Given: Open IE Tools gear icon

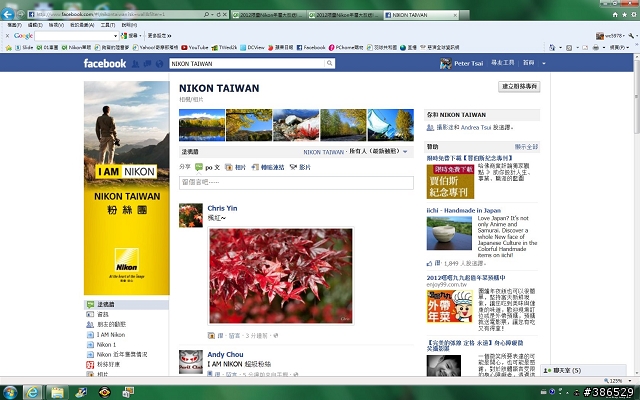Looking at the screenshot, I should (634, 15).
